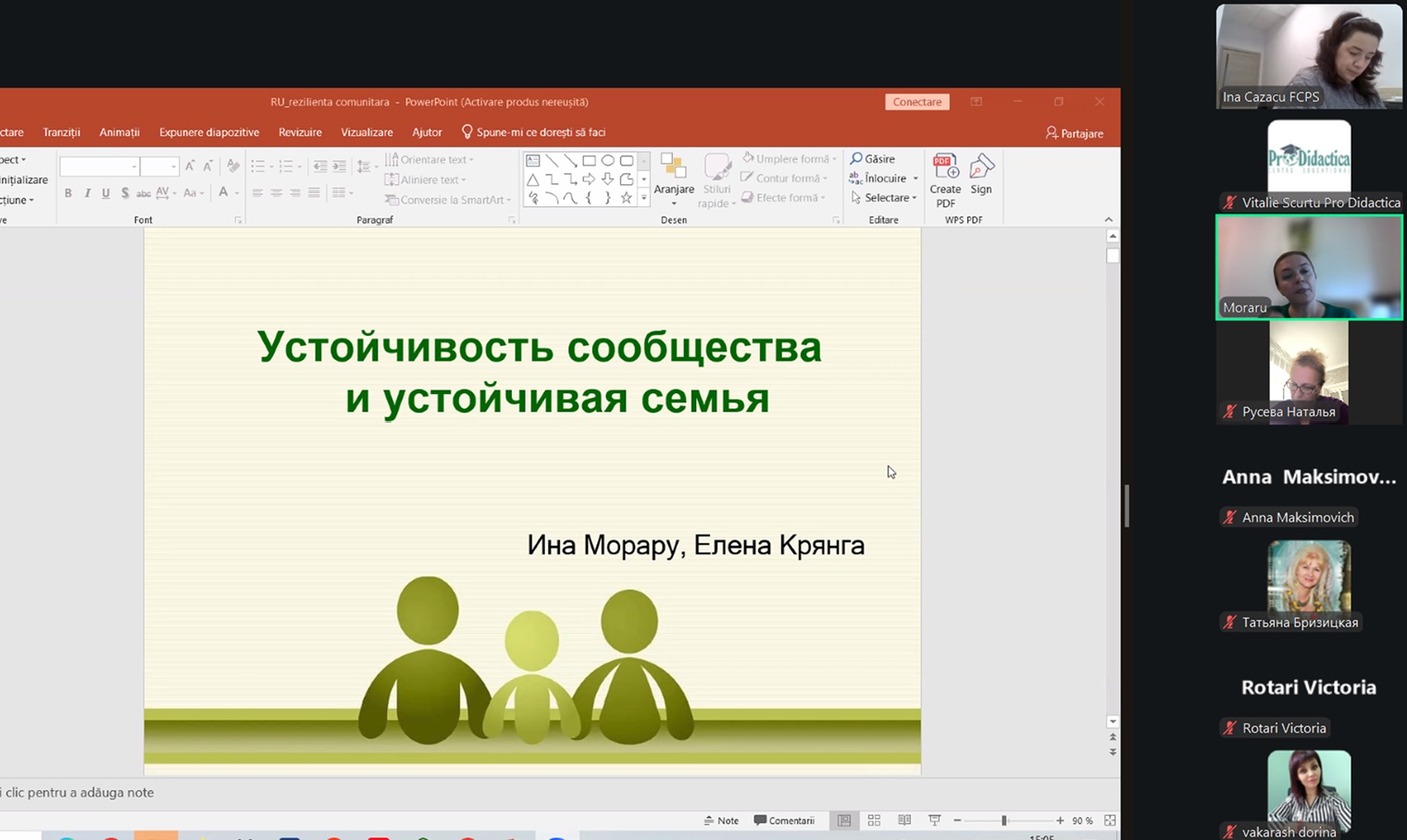Click the Create PDF icon

(944, 168)
